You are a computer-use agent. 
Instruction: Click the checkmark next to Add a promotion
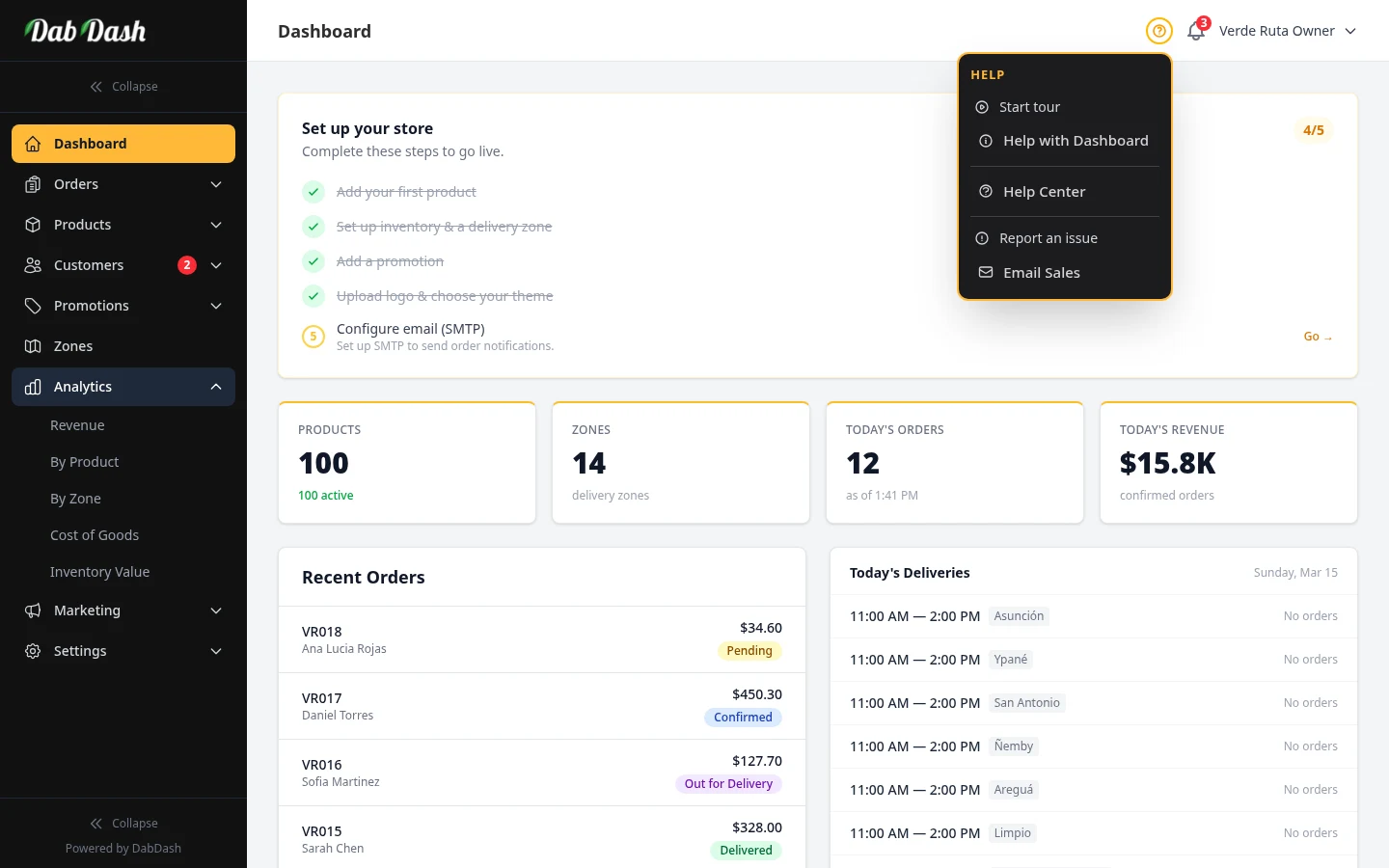click(313, 261)
